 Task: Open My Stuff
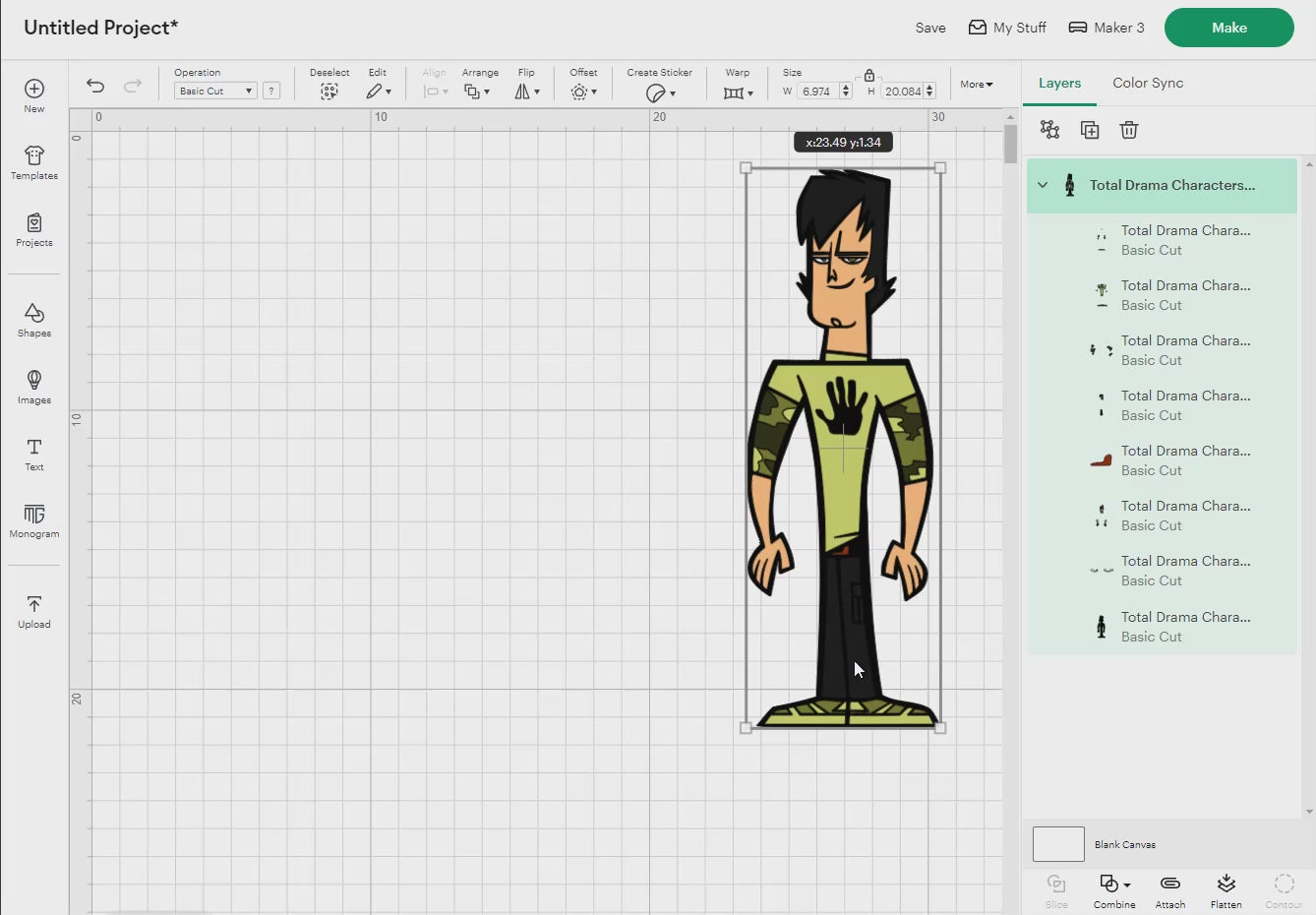coord(1007,28)
